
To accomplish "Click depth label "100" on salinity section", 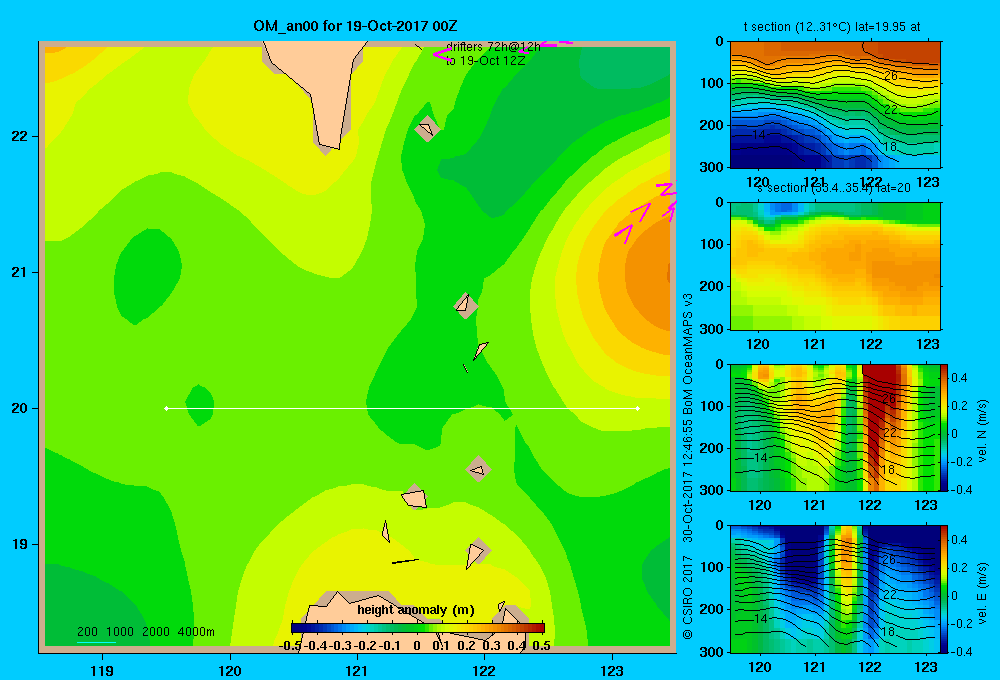I will point(714,244).
